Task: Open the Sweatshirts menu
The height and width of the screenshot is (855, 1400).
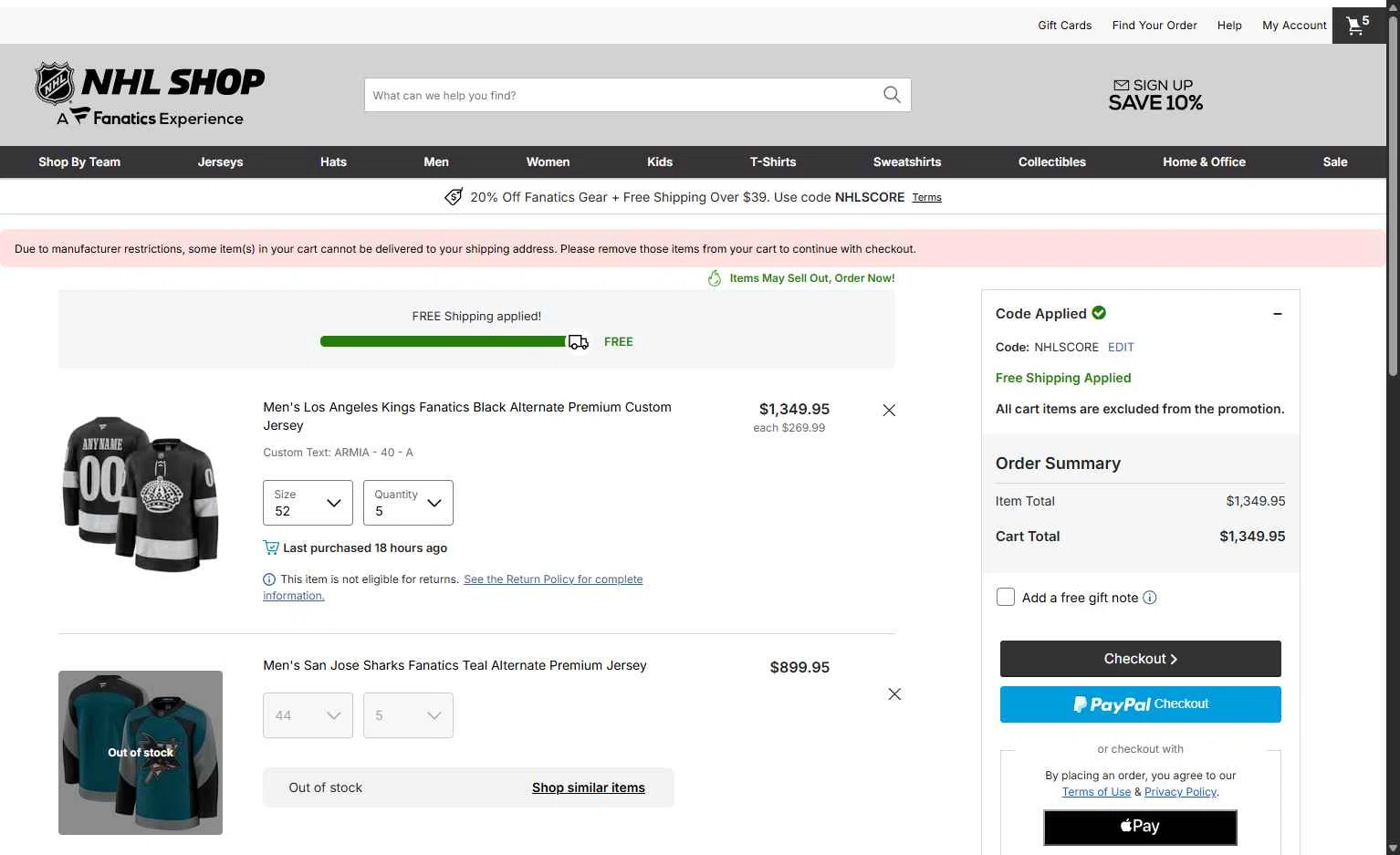Action: pos(907,162)
